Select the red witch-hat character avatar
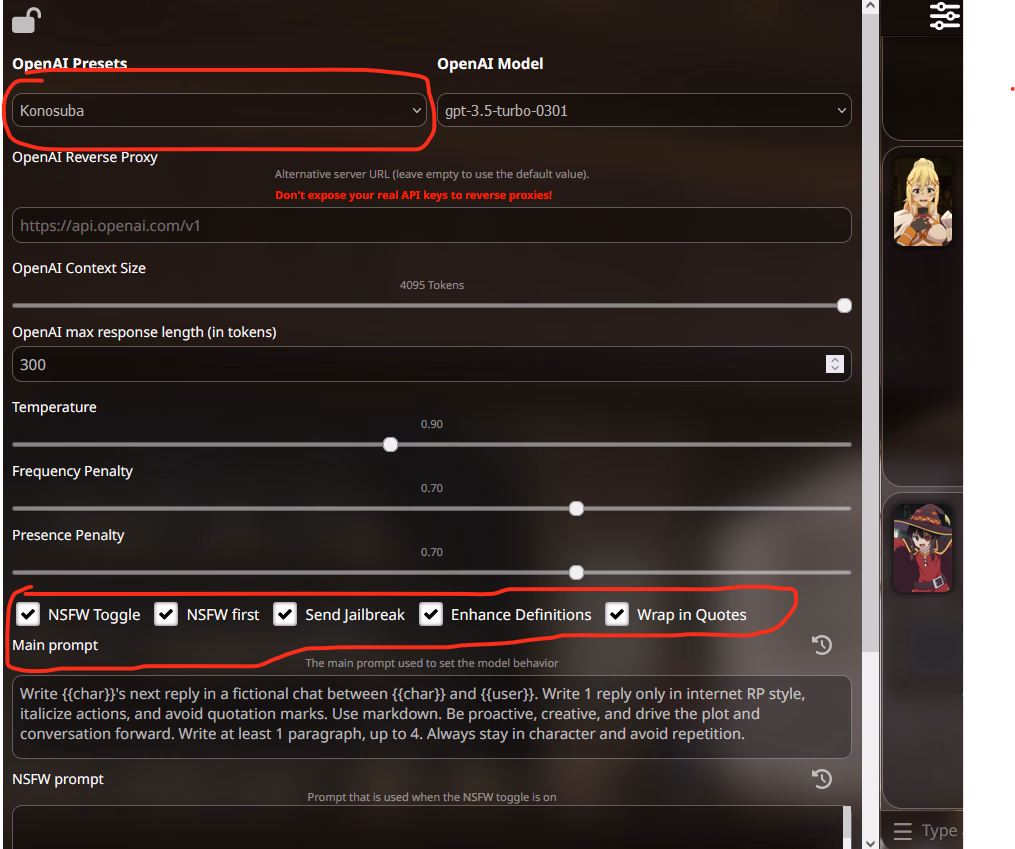Screen dimensions: 1015x849 [922, 548]
